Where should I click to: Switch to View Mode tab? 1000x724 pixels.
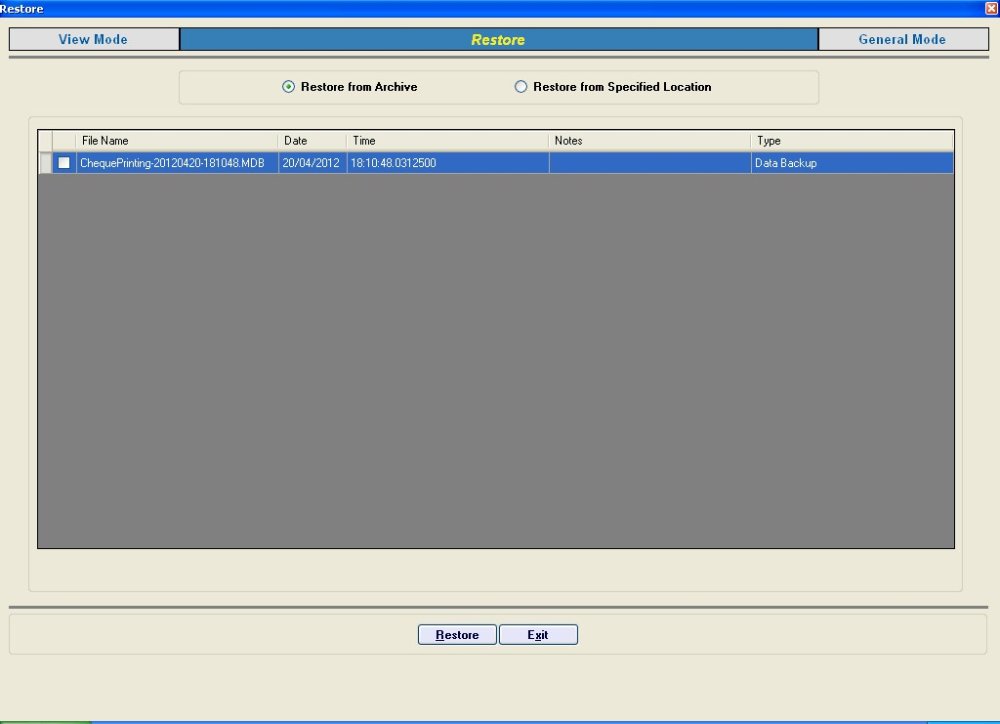pyautogui.click(x=94, y=39)
